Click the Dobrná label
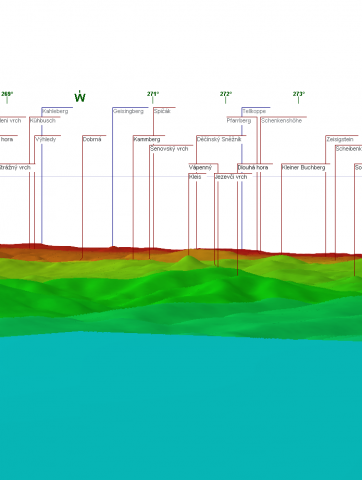 point(92,139)
